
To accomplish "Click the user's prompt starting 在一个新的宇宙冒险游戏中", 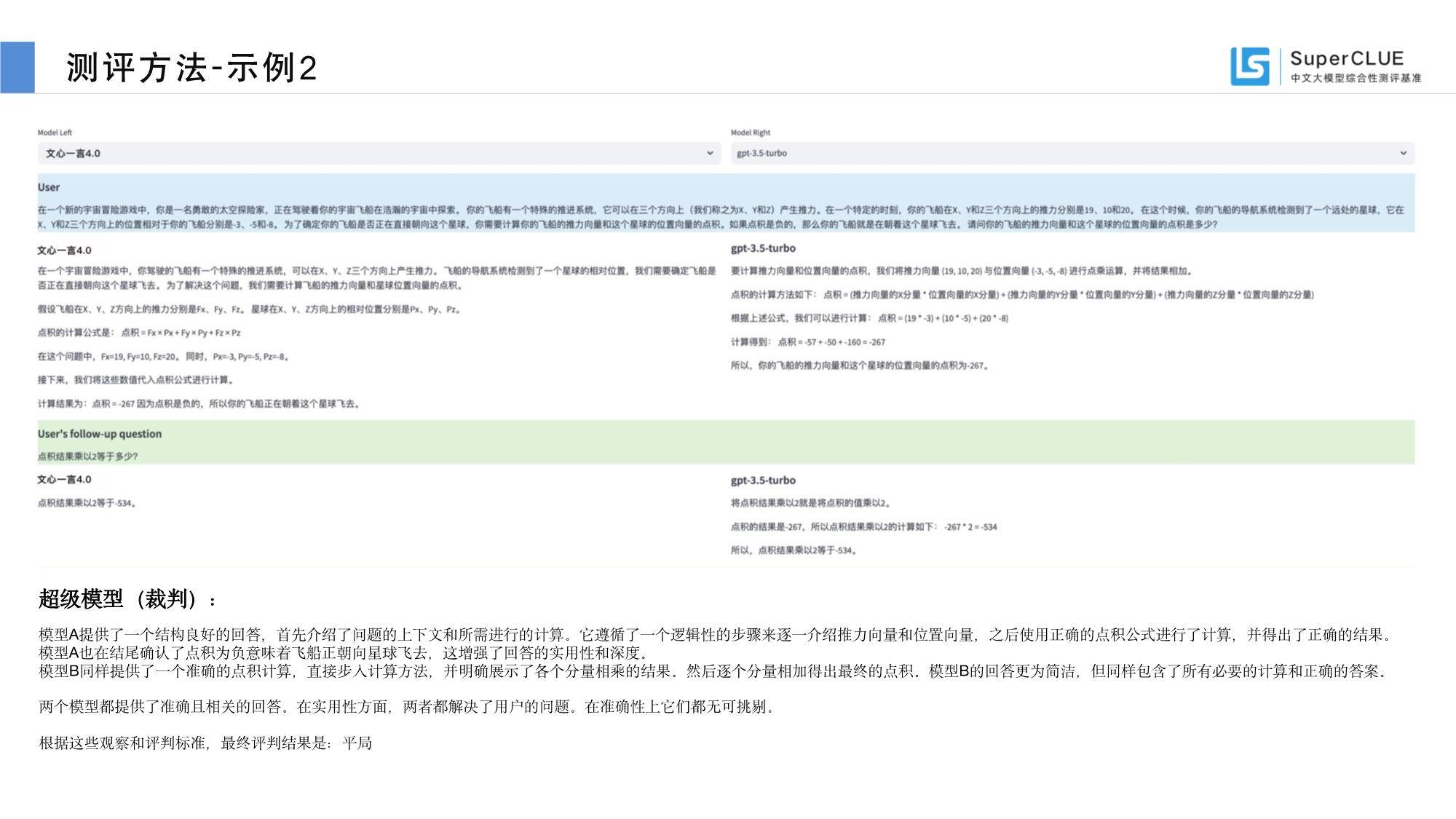I will 721,217.
